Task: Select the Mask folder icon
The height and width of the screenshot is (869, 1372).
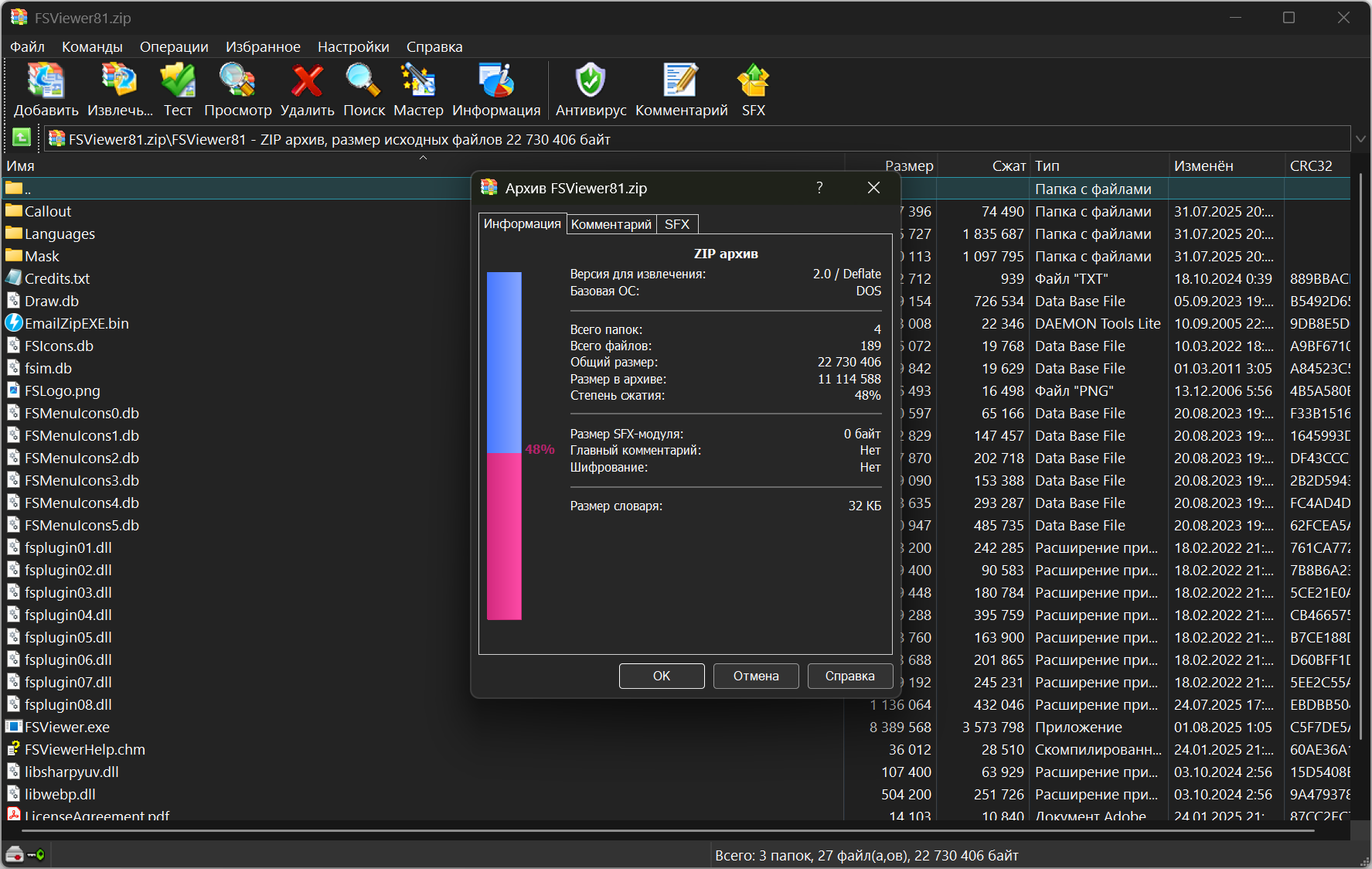Action: (14, 256)
